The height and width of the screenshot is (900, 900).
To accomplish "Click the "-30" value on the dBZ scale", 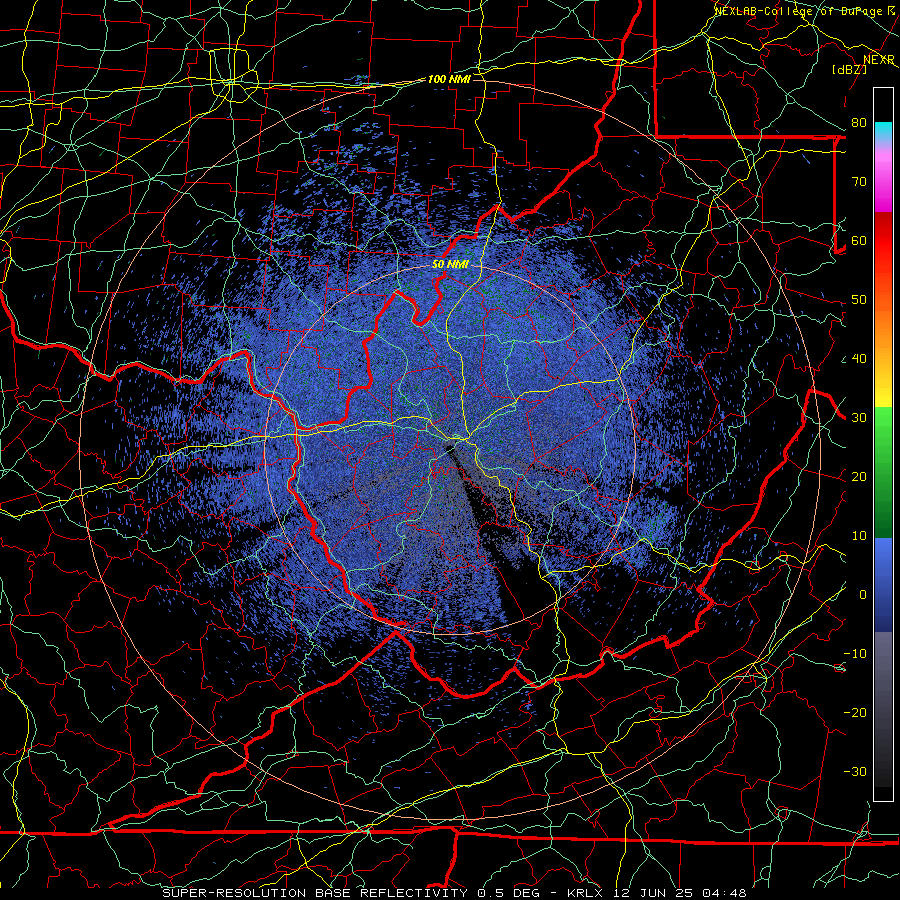I will click(855, 772).
